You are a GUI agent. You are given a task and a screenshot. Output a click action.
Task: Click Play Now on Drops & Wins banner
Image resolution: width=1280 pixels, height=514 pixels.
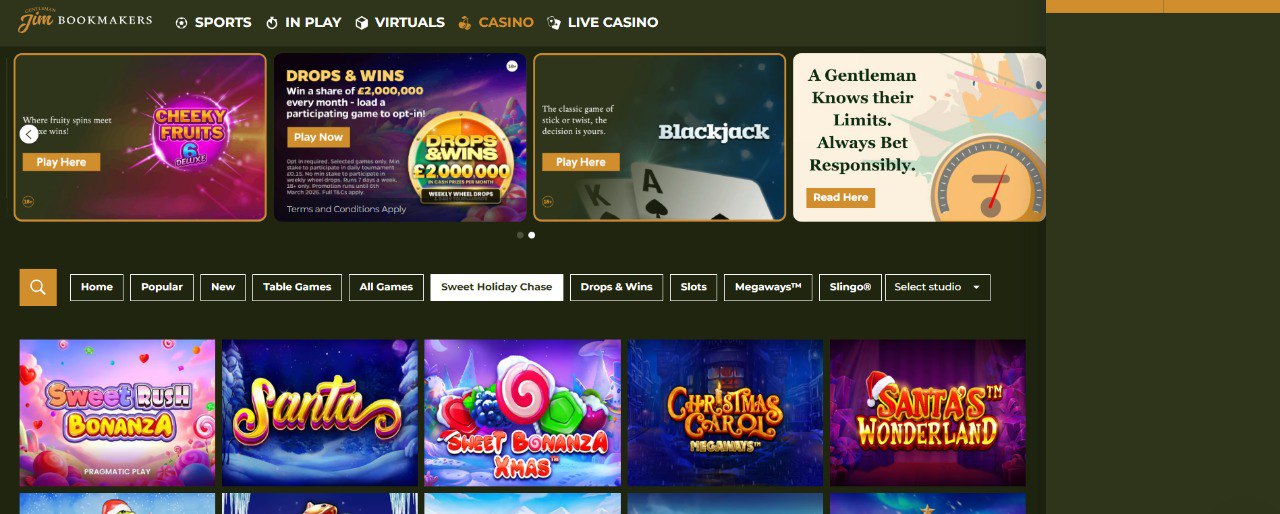(318, 137)
